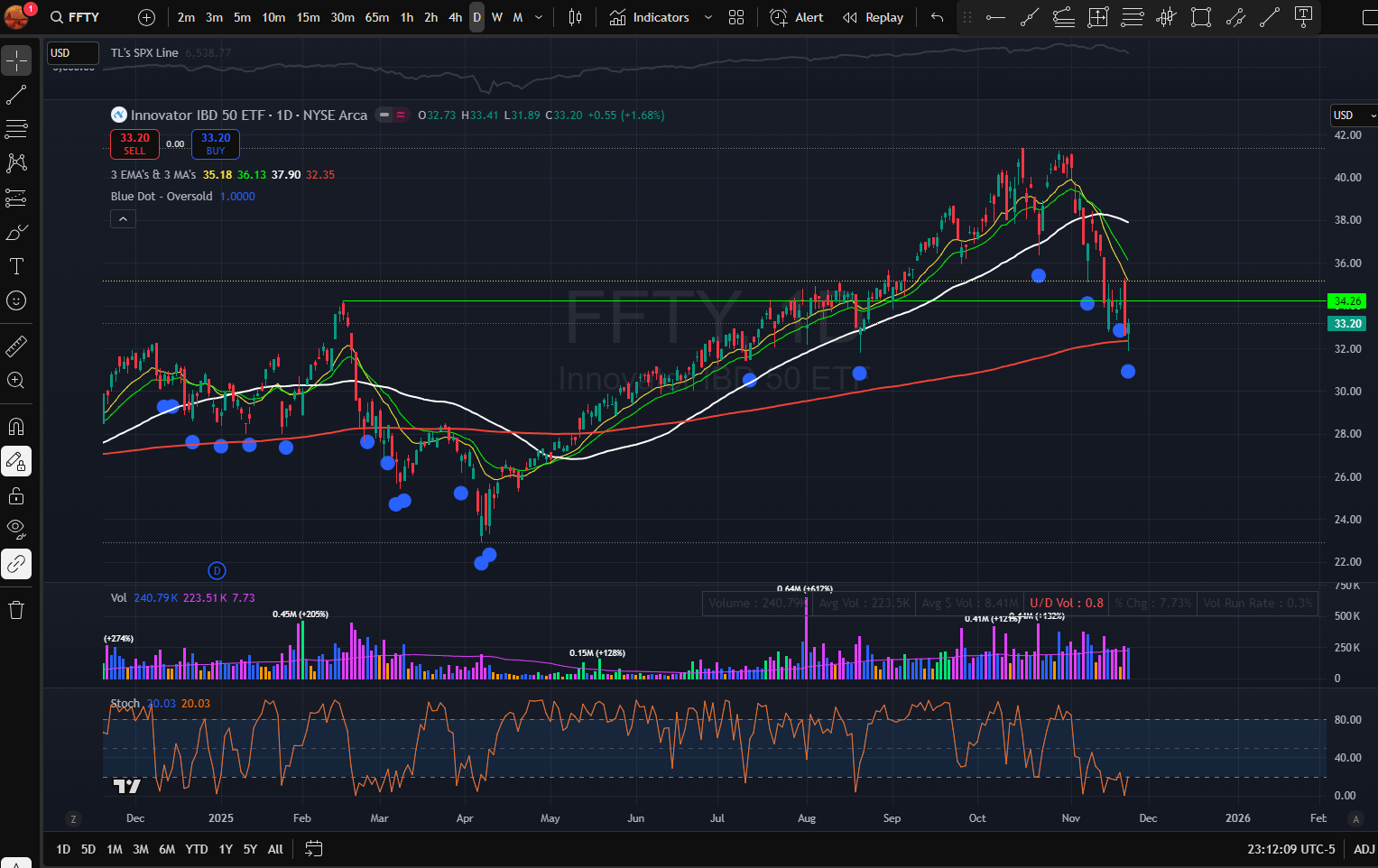The image size is (1378, 868).
Task: Select date and price range tool in favorites toolbar
Action: tap(1098, 17)
